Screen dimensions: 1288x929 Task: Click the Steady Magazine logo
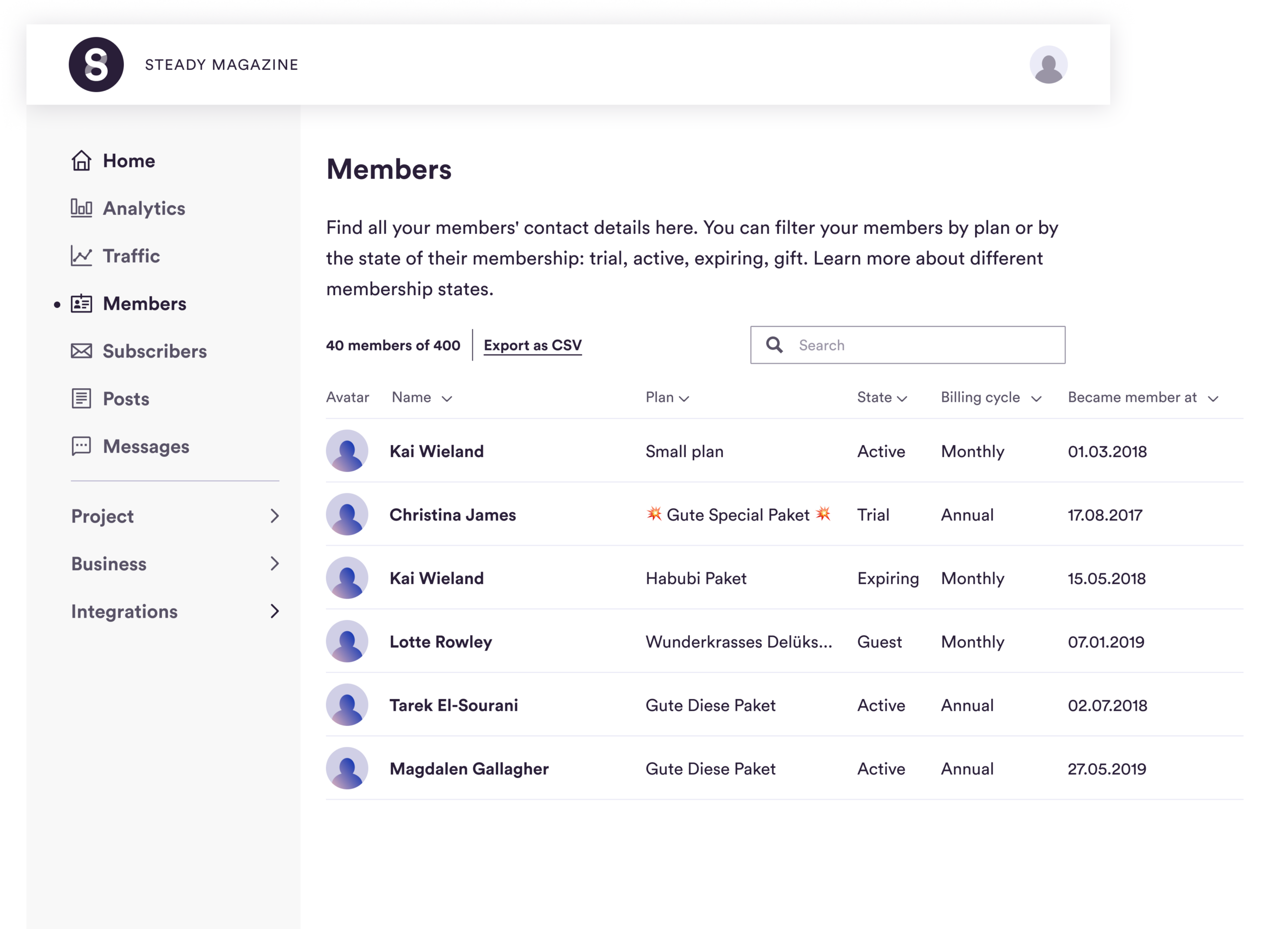point(96,64)
